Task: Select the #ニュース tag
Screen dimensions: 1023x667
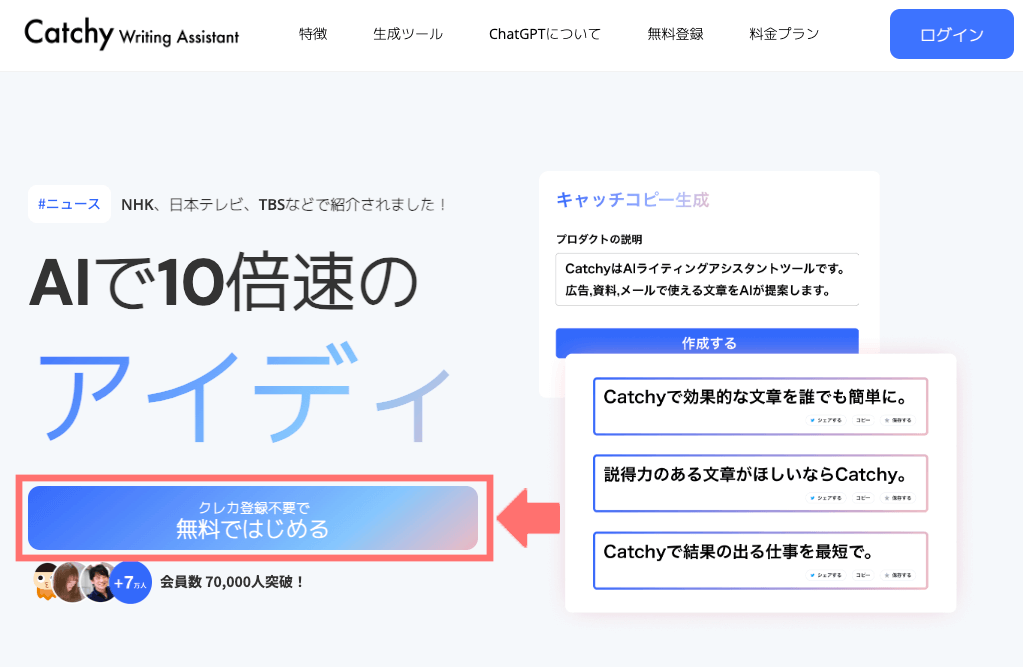Action: coord(69,204)
